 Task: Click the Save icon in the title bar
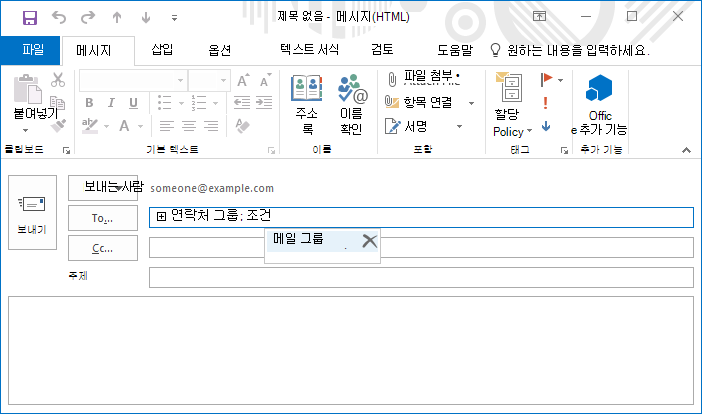(x=30, y=18)
